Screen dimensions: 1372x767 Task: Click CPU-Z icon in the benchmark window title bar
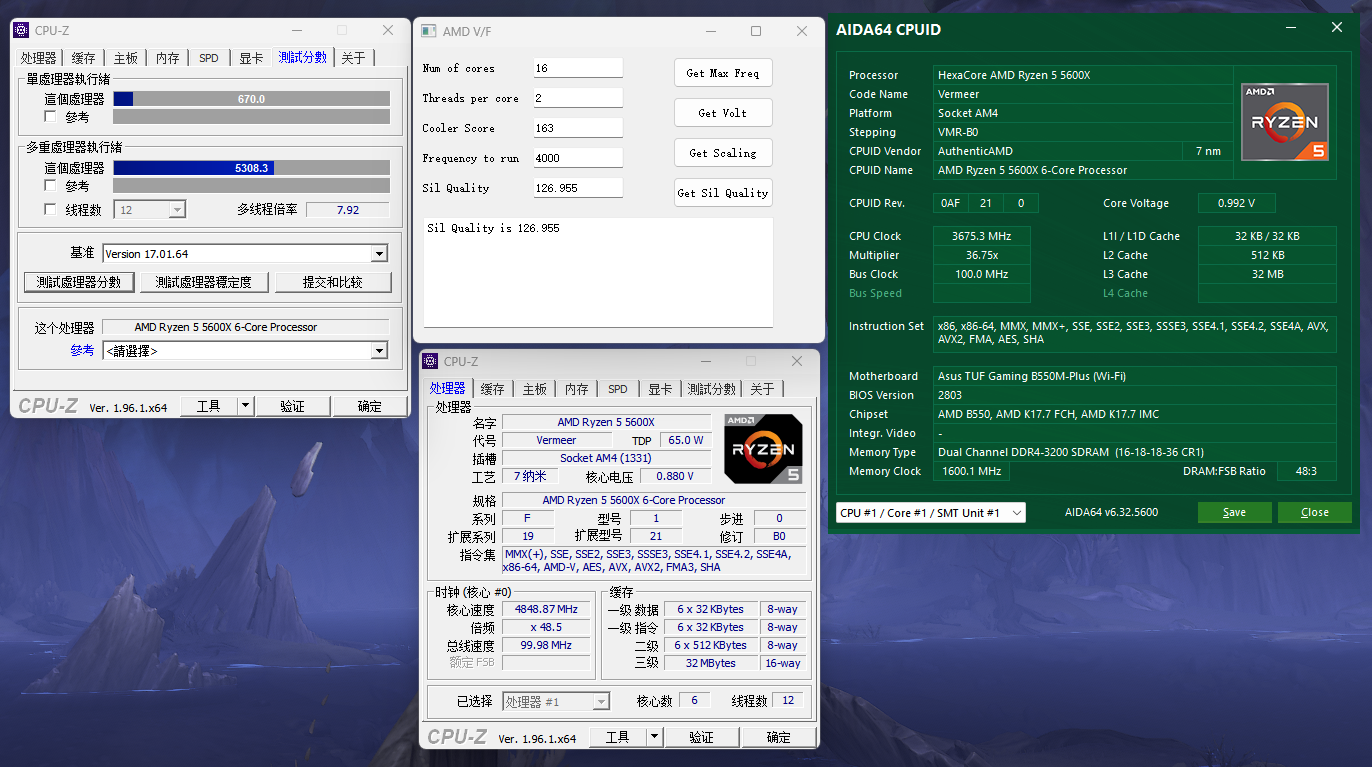click(21, 30)
